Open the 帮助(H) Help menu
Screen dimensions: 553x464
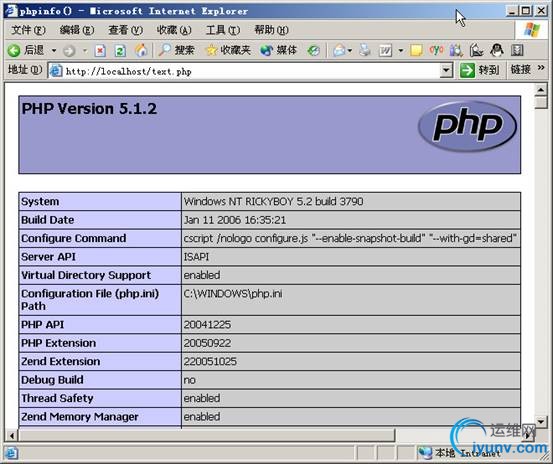[x=272, y=30]
